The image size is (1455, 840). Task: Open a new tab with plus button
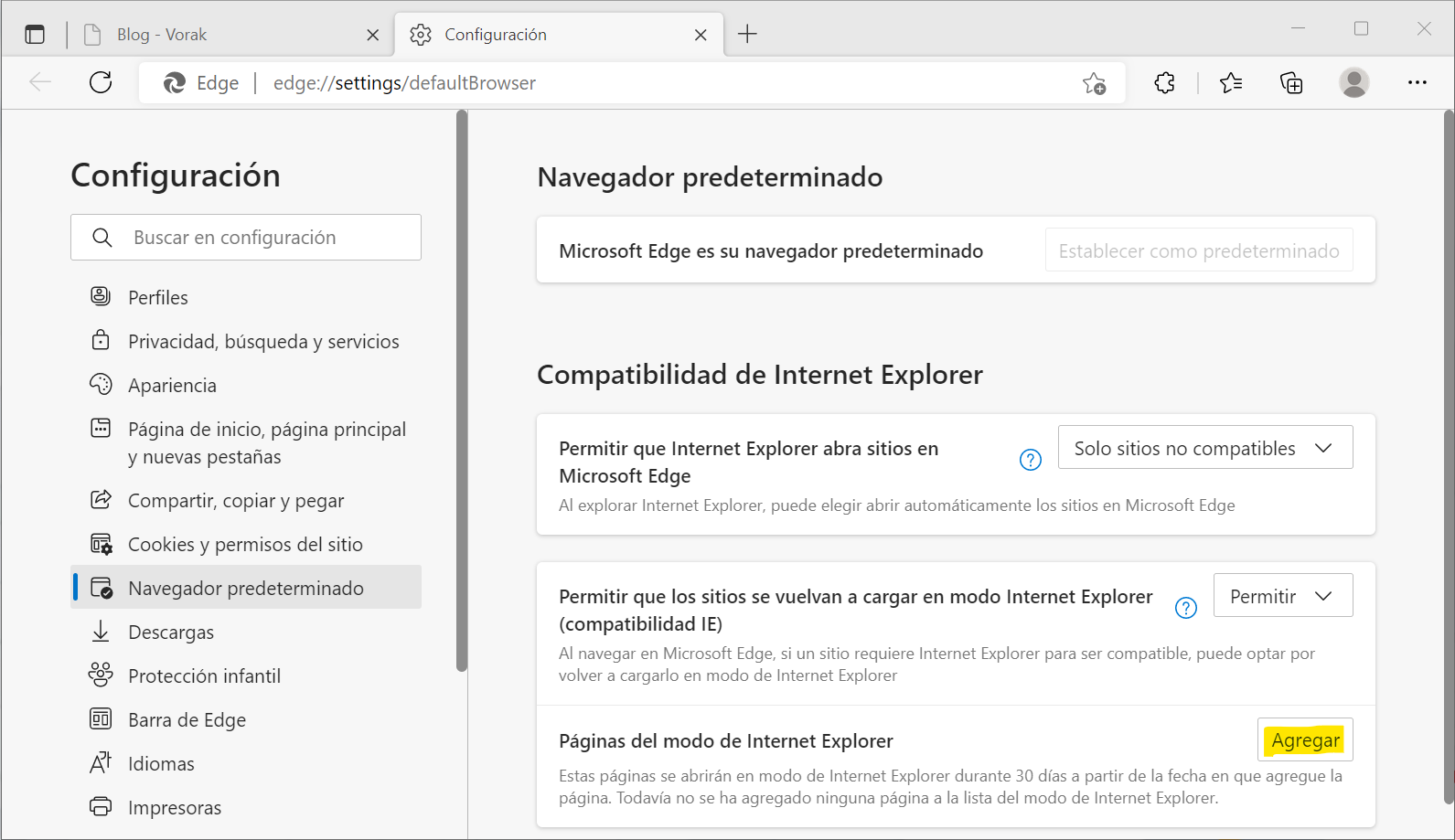pyautogui.click(x=747, y=35)
